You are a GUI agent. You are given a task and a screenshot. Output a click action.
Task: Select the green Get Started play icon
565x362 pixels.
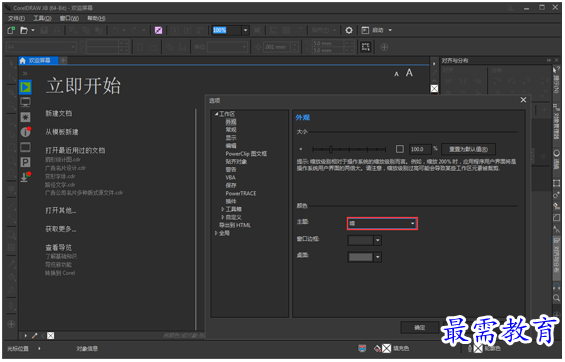[x=25, y=87]
